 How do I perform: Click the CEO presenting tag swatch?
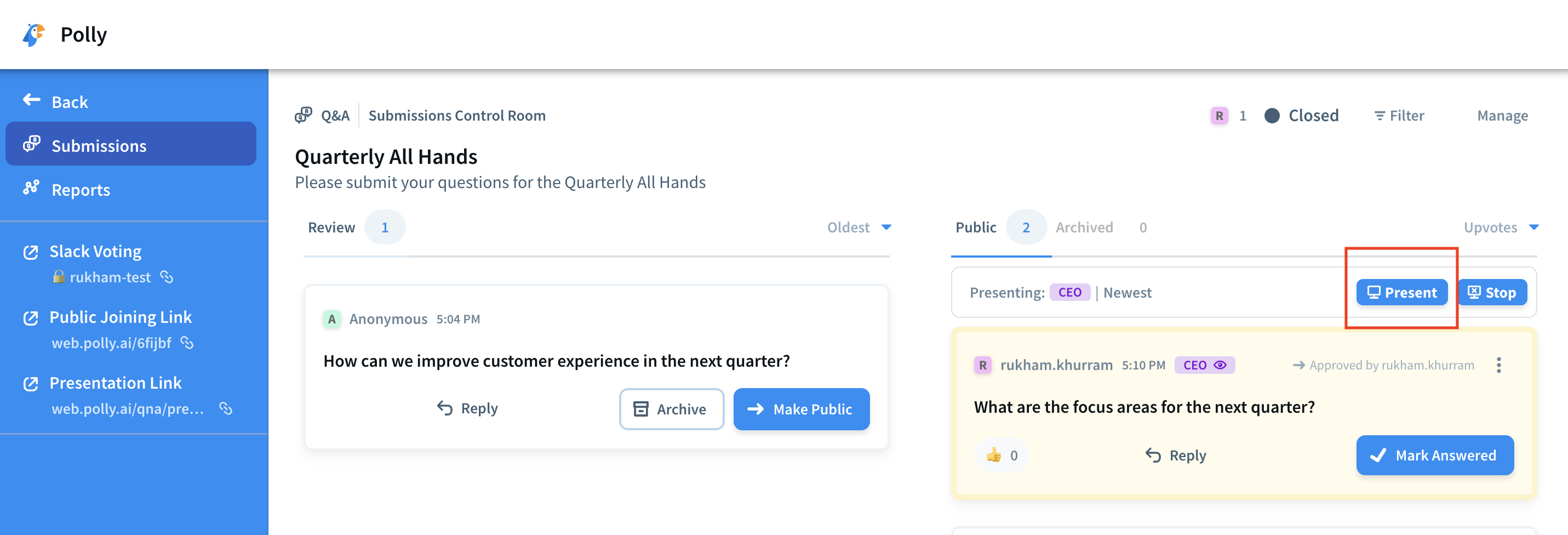1069,293
